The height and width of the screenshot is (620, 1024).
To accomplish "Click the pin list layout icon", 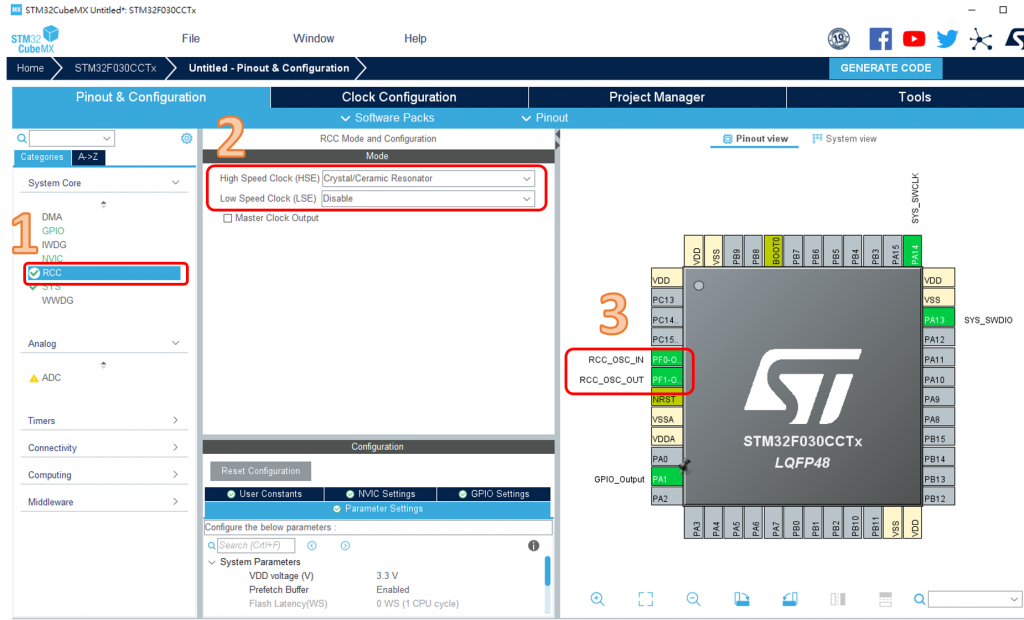I will [x=886, y=599].
